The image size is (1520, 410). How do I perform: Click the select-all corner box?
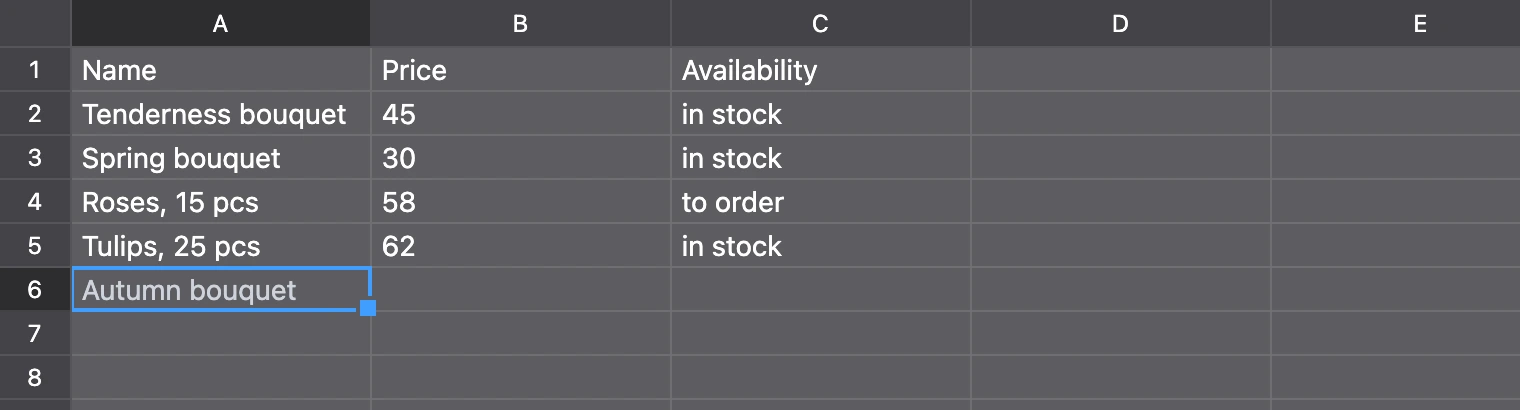click(35, 23)
